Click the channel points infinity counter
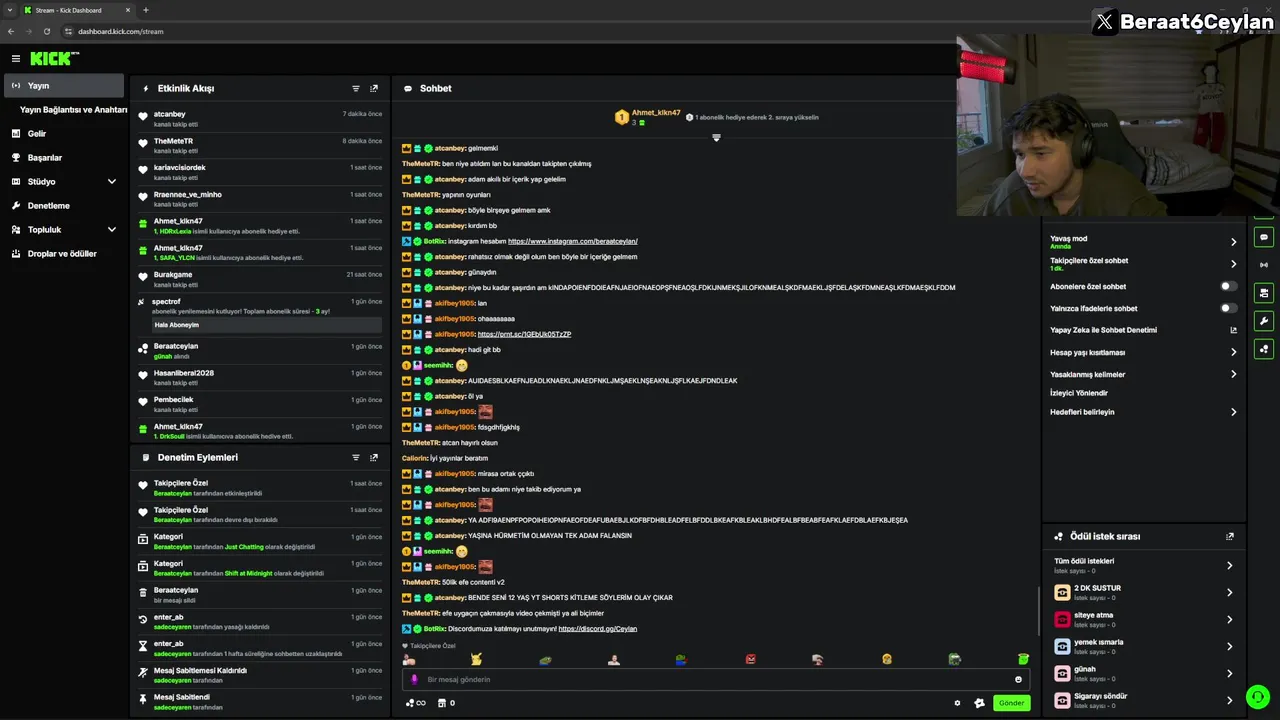 (415, 703)
